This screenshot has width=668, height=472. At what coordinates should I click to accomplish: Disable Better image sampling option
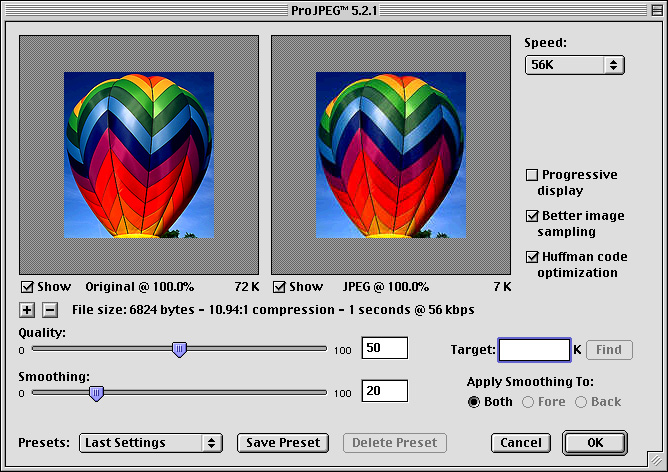532,216
